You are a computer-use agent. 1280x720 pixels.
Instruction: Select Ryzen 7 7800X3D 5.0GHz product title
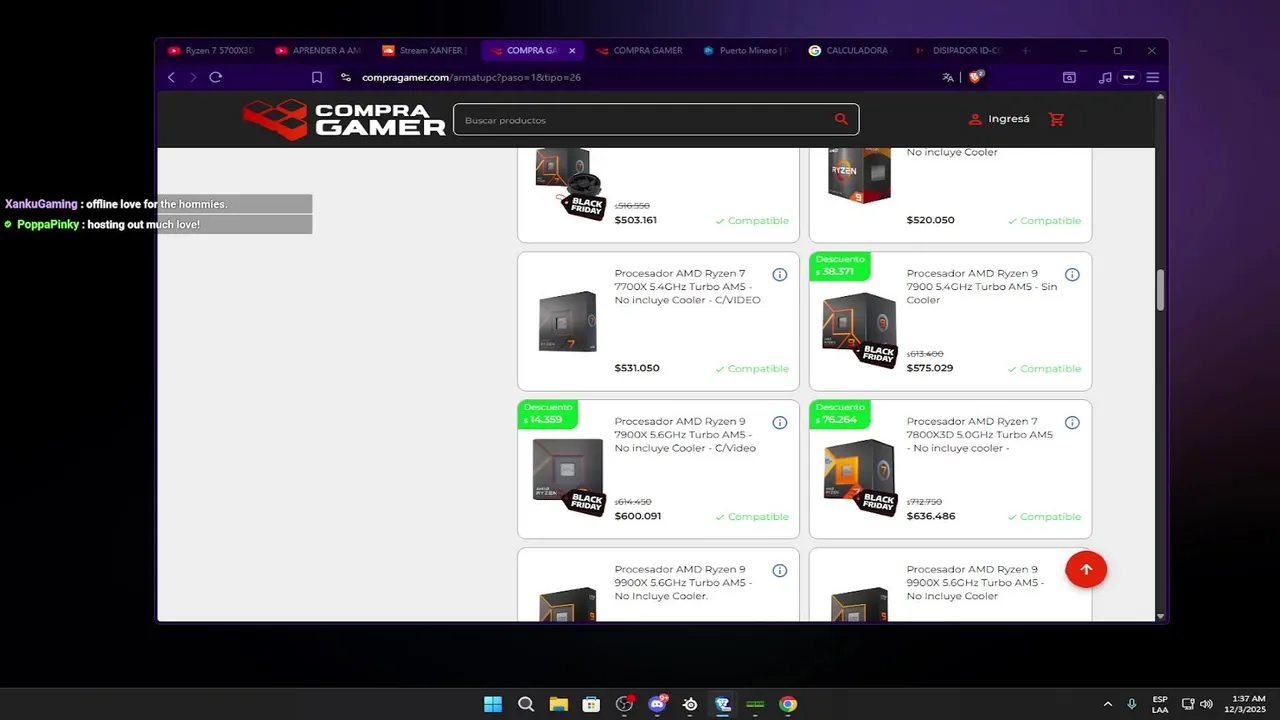pyautogui.click(x=981, y=435)
